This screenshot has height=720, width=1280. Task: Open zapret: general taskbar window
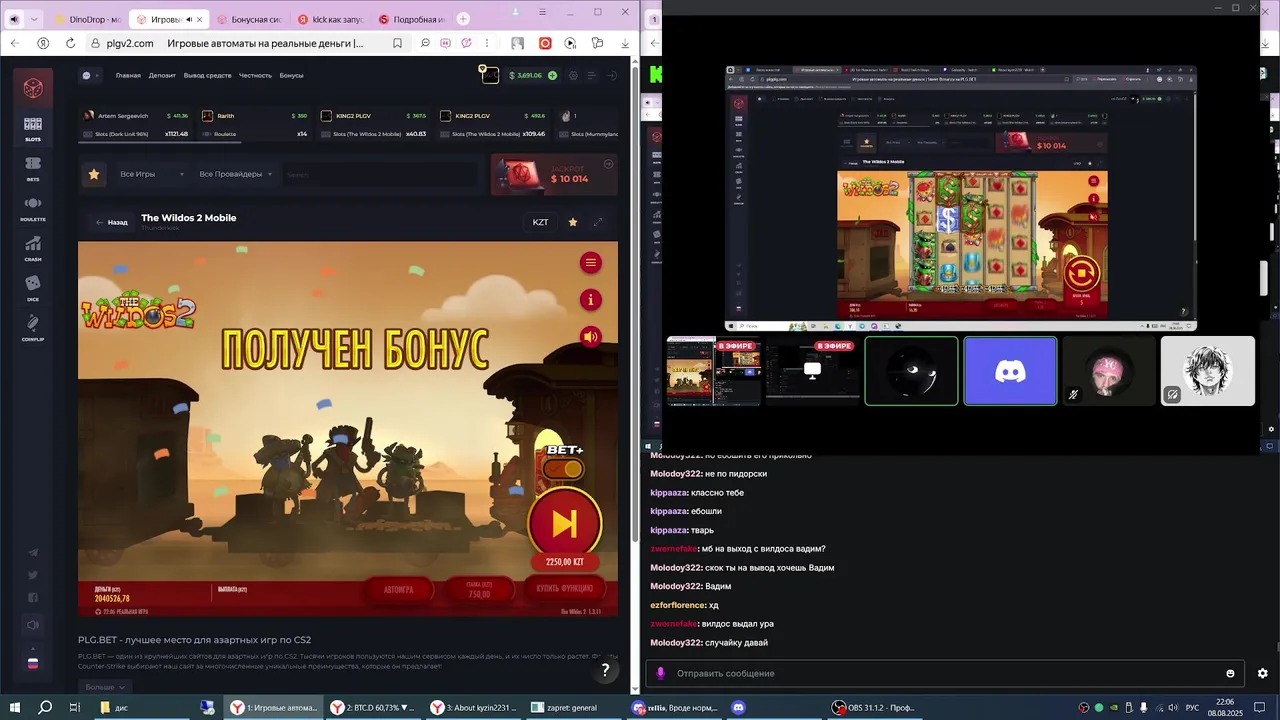coord(574,707)
